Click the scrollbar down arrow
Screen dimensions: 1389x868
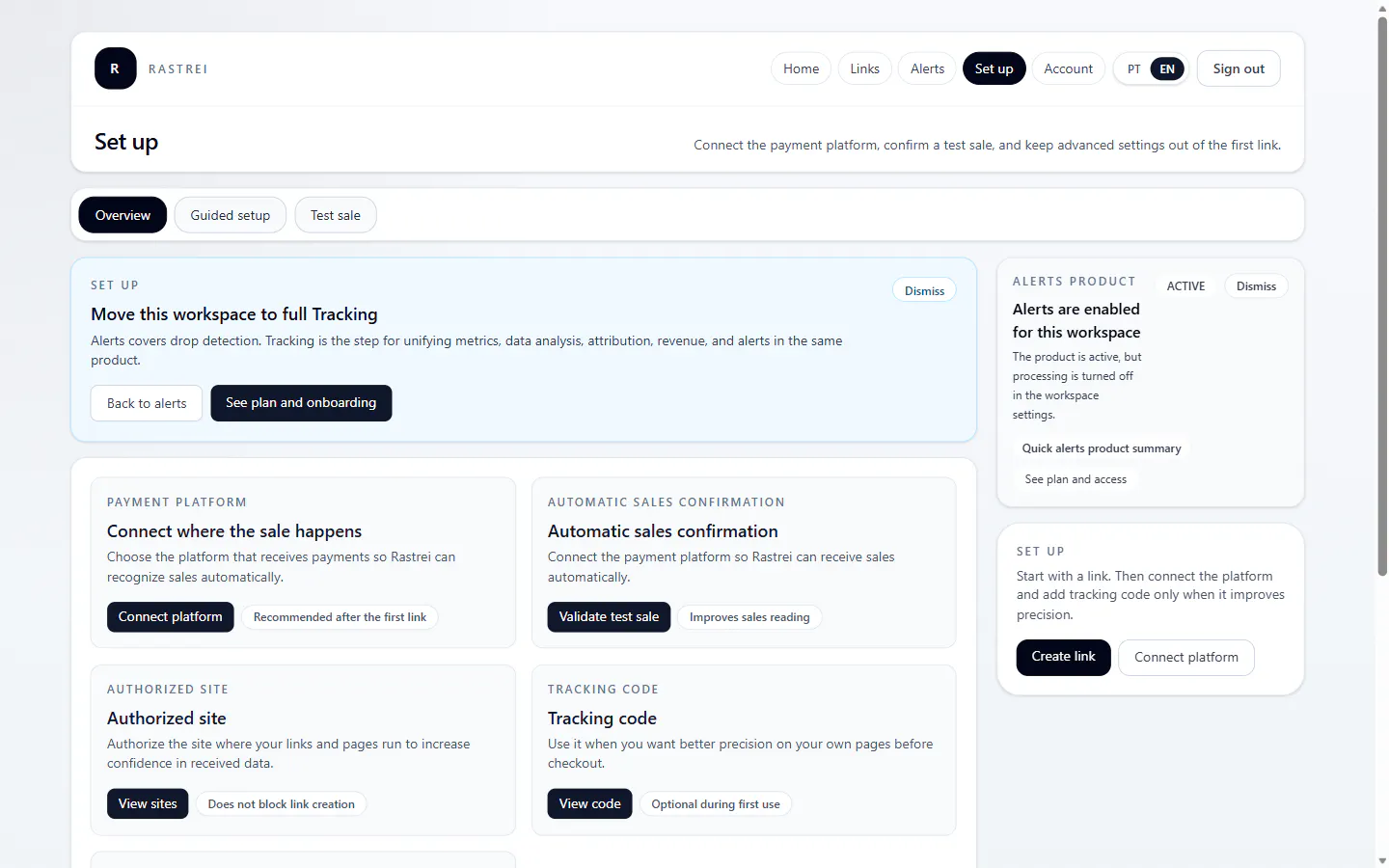(x=1382, y=860)
